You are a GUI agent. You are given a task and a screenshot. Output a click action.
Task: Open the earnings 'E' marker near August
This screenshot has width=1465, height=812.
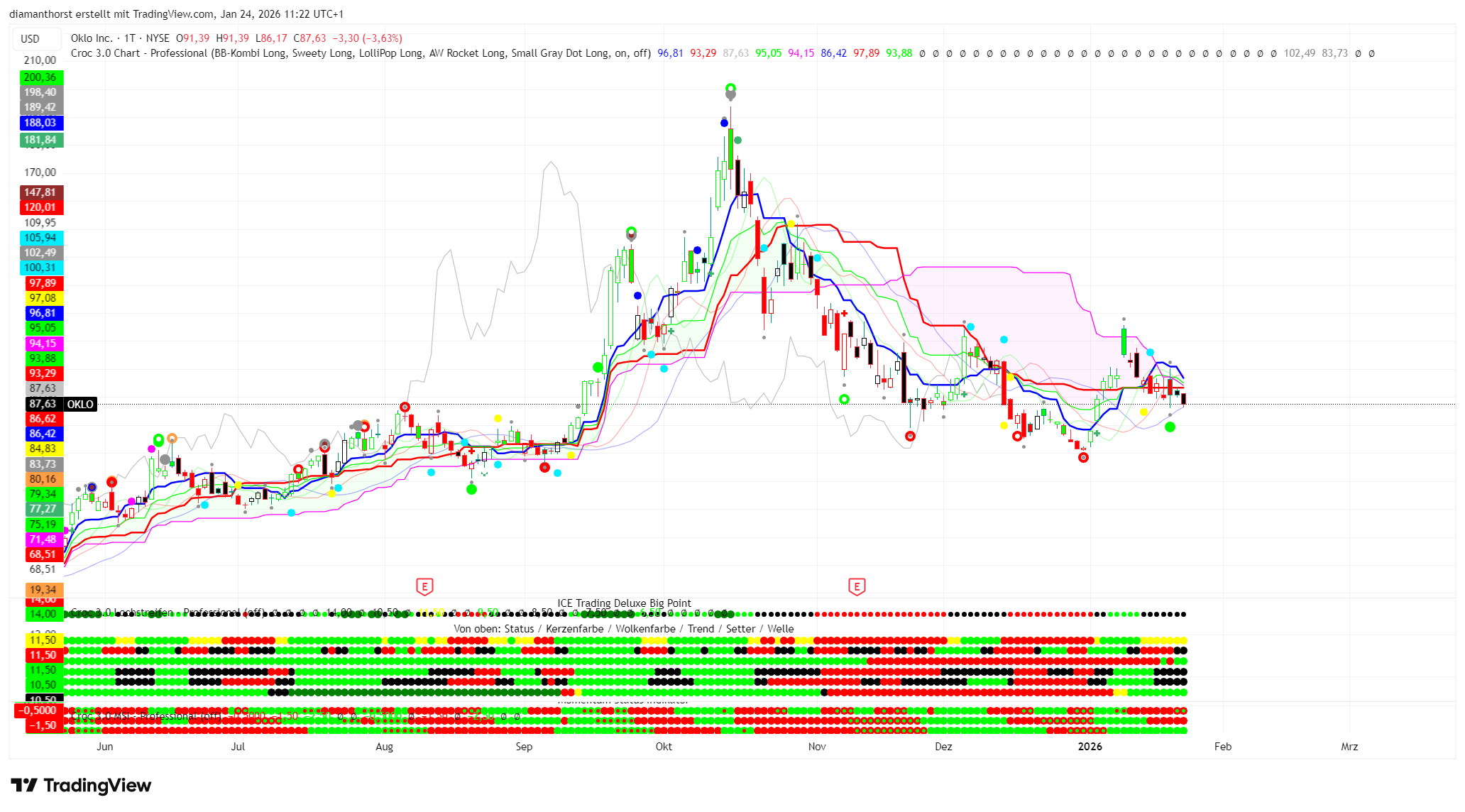pyautogui.click(x=424, y=586)
